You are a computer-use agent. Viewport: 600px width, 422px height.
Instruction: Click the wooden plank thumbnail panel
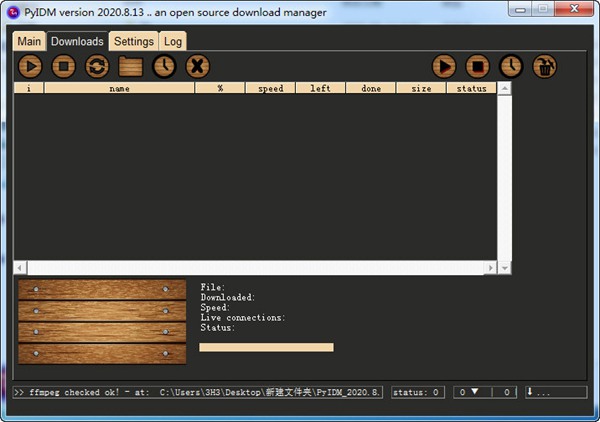[x=102, y=322]
